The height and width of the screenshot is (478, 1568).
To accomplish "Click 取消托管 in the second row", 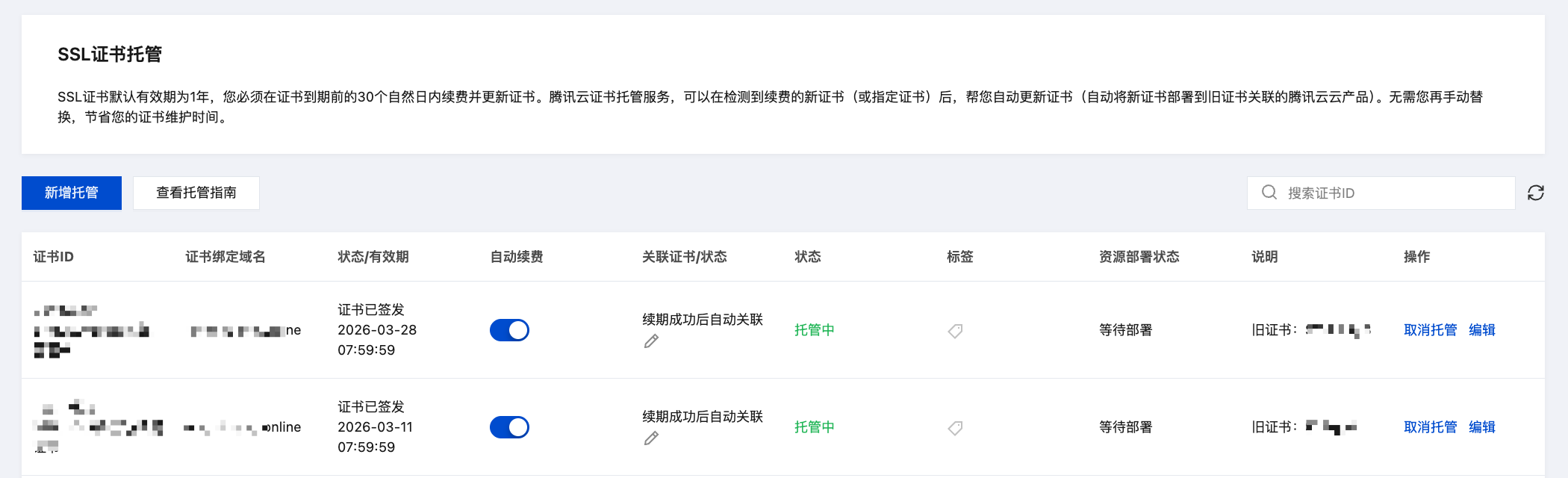I will pyautogui.click(x=1430, y=427).
